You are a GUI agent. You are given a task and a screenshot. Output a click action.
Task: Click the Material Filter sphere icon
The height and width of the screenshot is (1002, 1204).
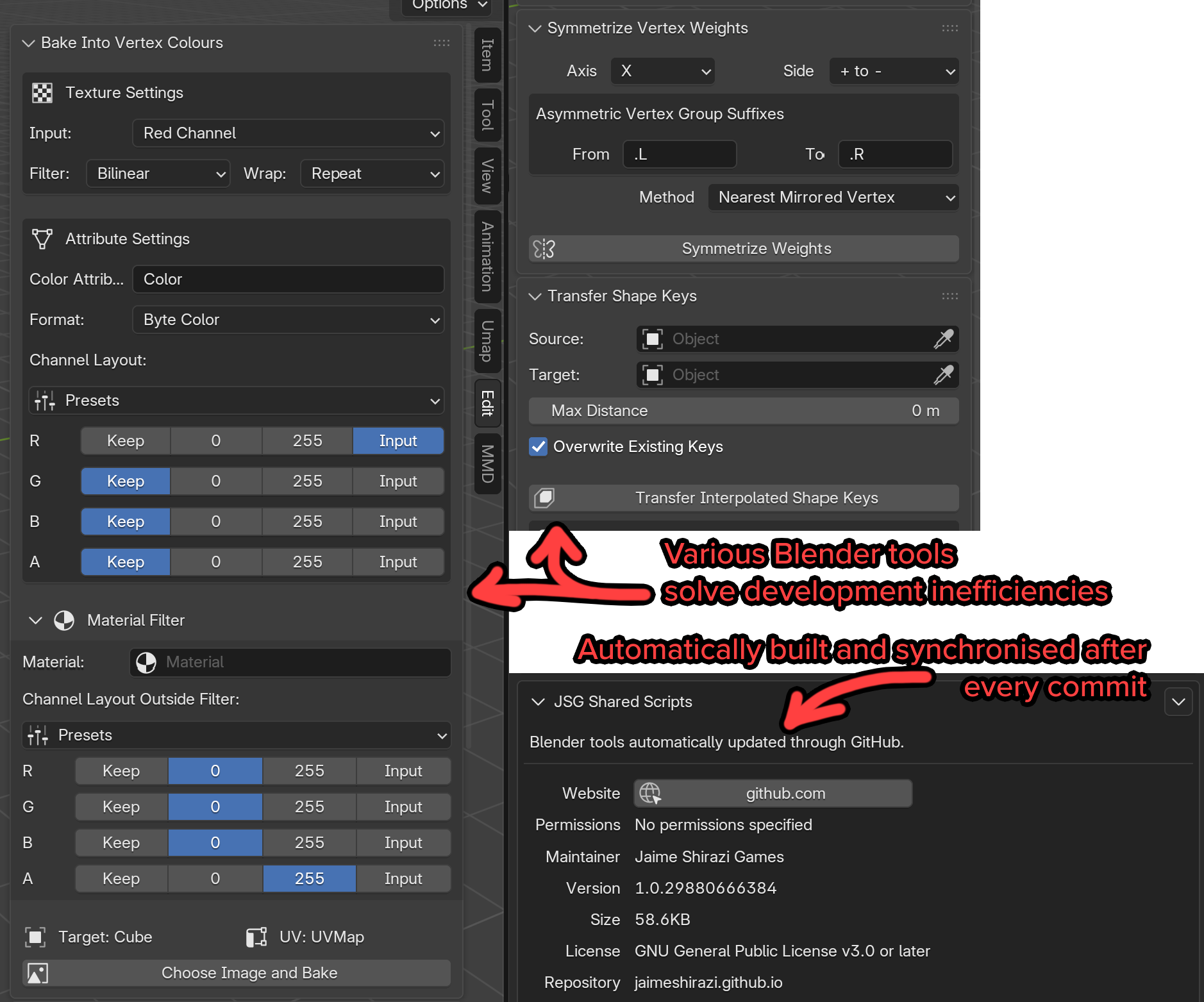(x=64, y=621)
